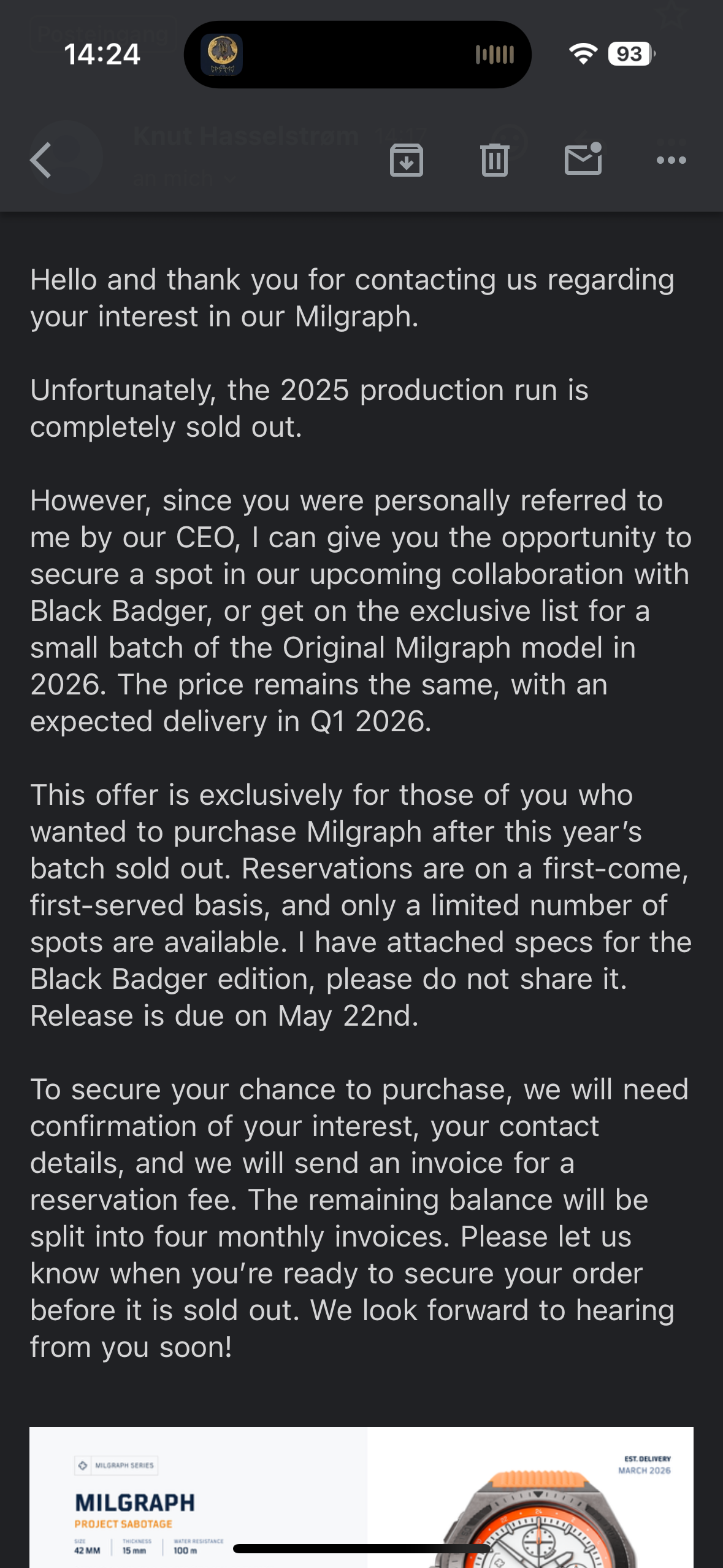The height and width of the screenshot is (1568, 723).
Task: Delete the email using the trash icon
Action: point(494,161)
